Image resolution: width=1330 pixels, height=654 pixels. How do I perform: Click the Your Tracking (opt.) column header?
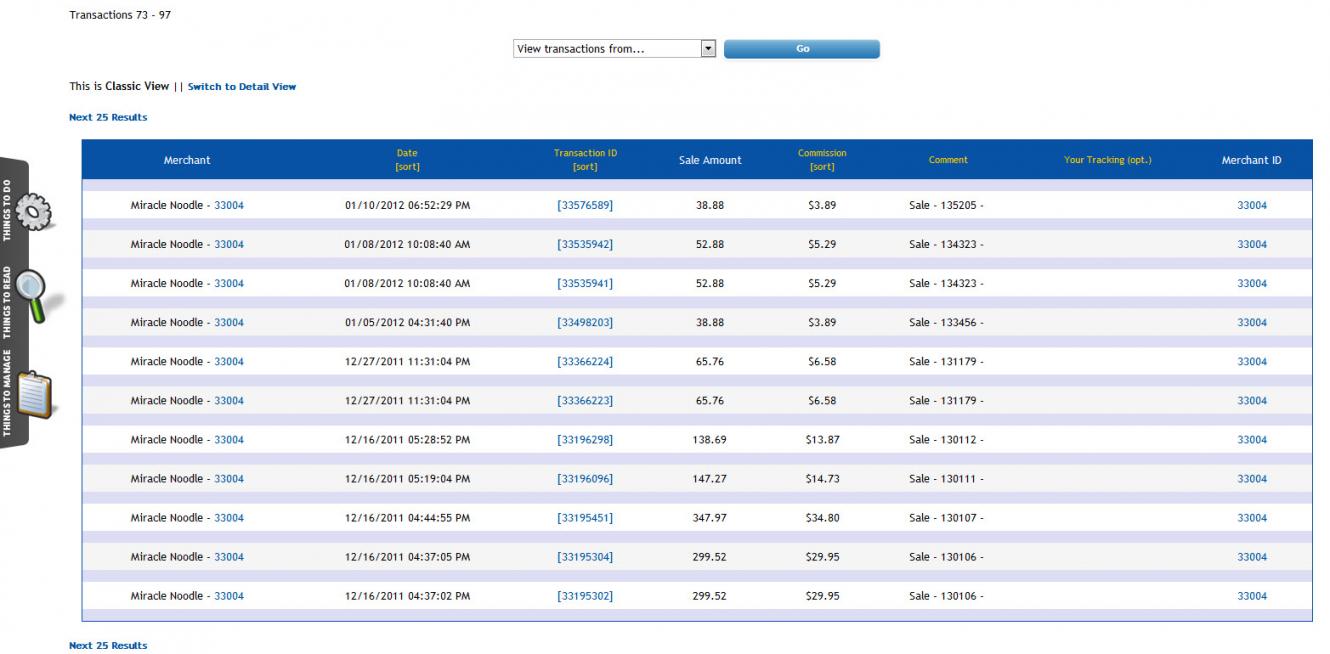[x=1108, y=160]
